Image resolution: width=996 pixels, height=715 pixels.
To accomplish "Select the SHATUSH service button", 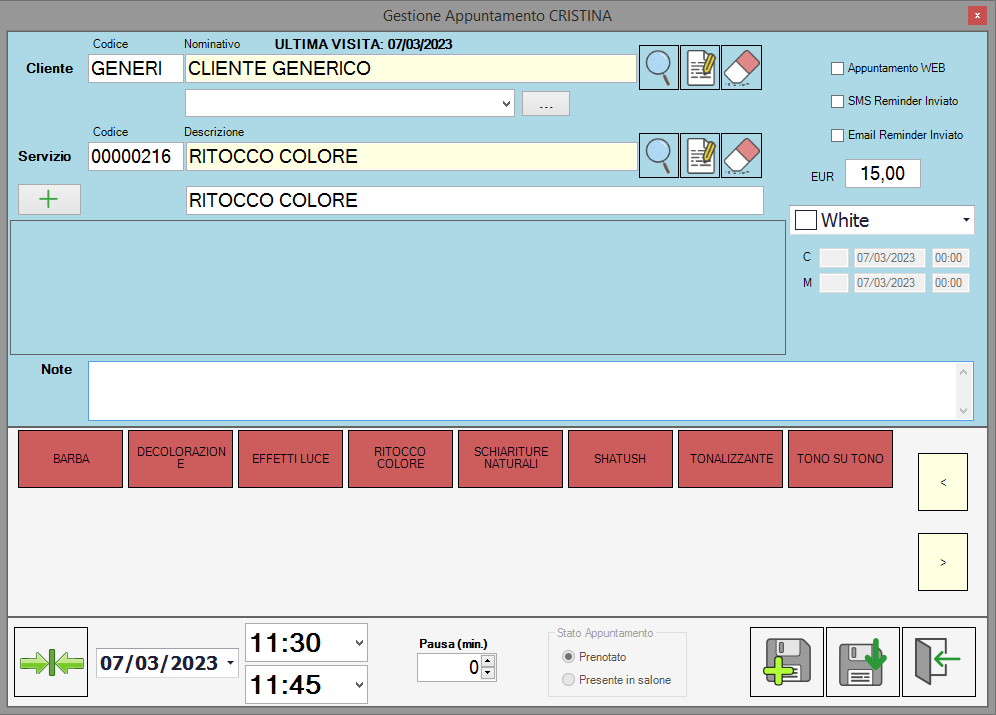I will click(x=620, y=459).
